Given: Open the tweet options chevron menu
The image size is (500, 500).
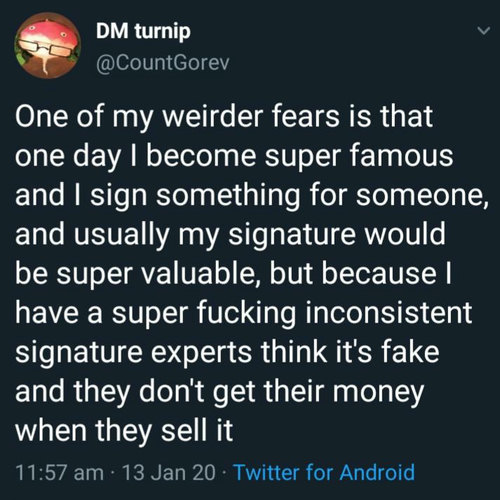Looking at the screenshot, I should pos(483,31).
